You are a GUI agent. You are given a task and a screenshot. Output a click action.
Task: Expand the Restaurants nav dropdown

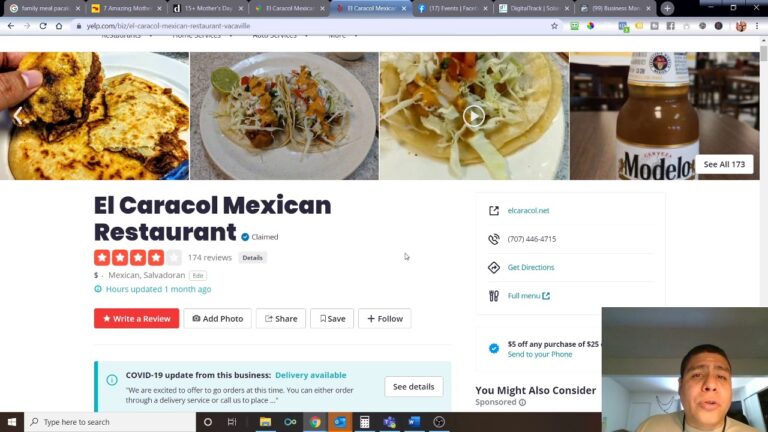pos(127,36)
